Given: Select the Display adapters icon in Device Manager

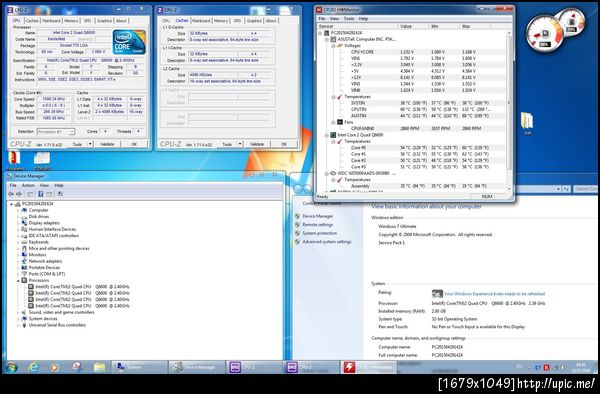Looking at the screenshot, I should [24, 223].
